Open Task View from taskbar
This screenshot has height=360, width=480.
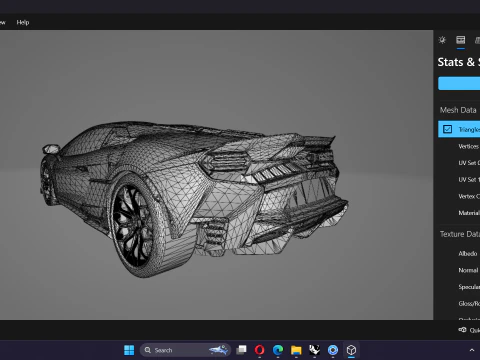tap(241, 350)
